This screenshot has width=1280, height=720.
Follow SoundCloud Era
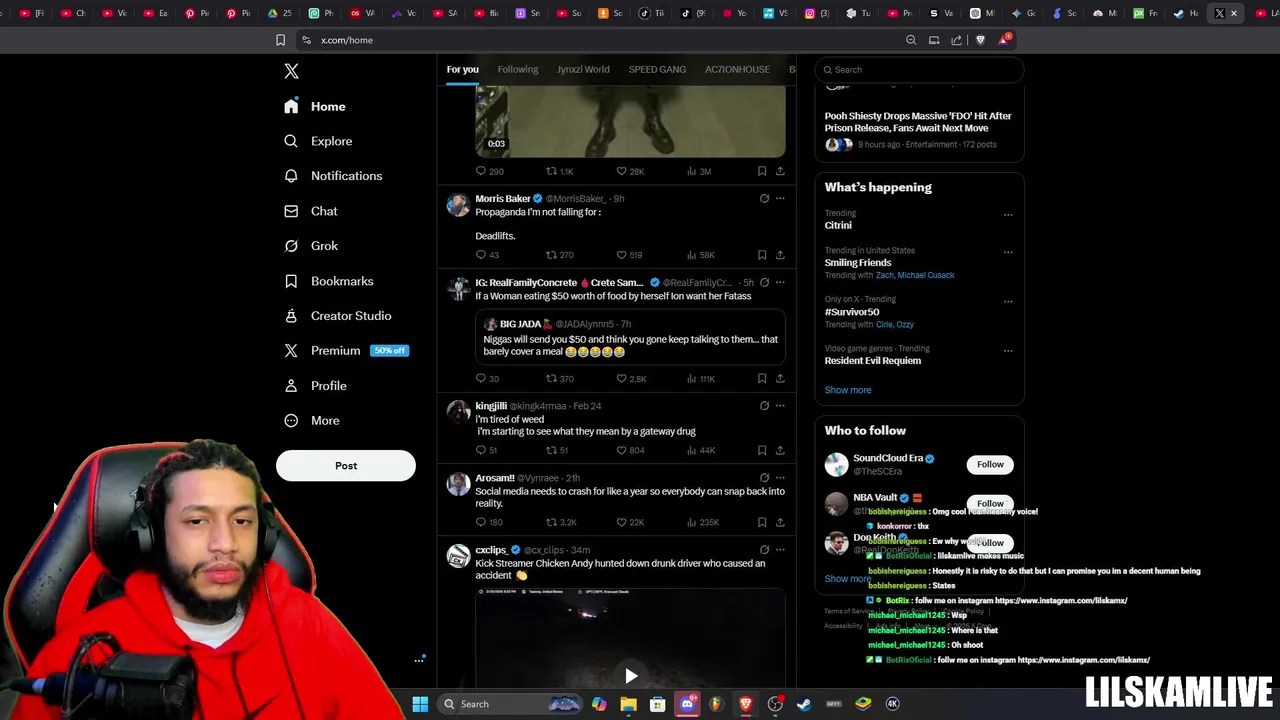click(990, 464)
